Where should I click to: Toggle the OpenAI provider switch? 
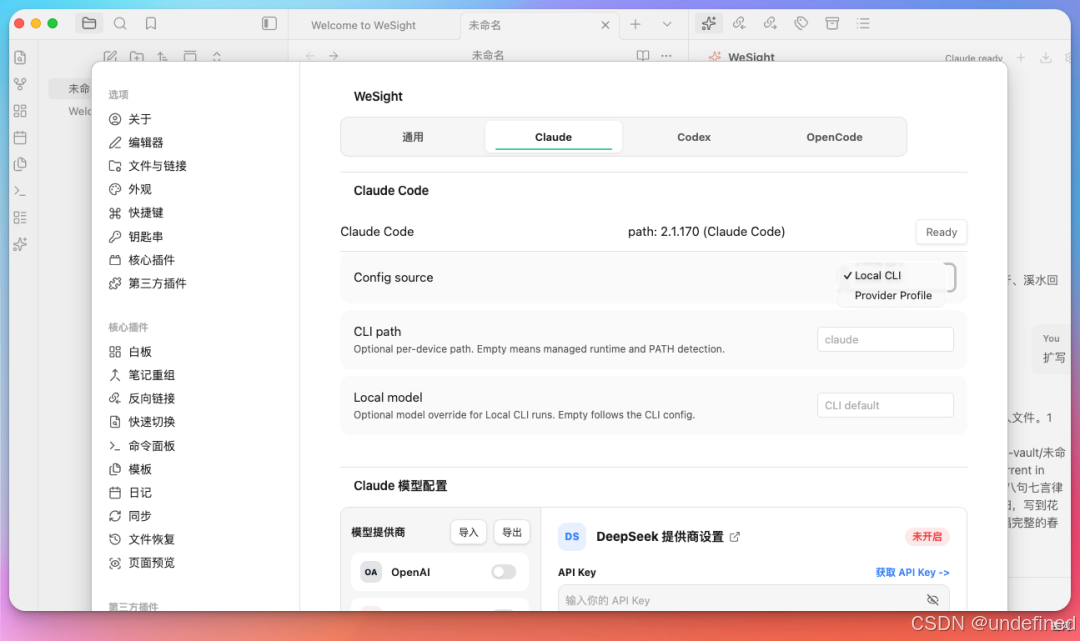click(x=503, y=571)
